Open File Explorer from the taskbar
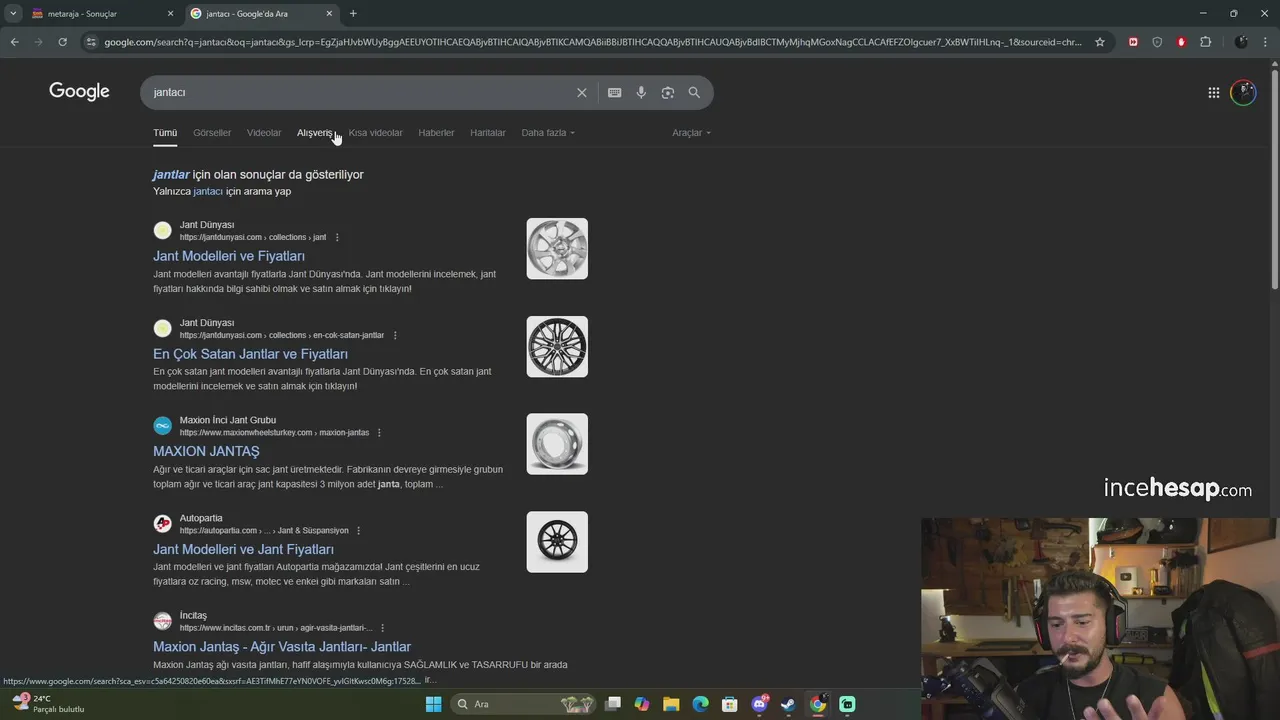 pyautogui.click(x=671, y=704)
